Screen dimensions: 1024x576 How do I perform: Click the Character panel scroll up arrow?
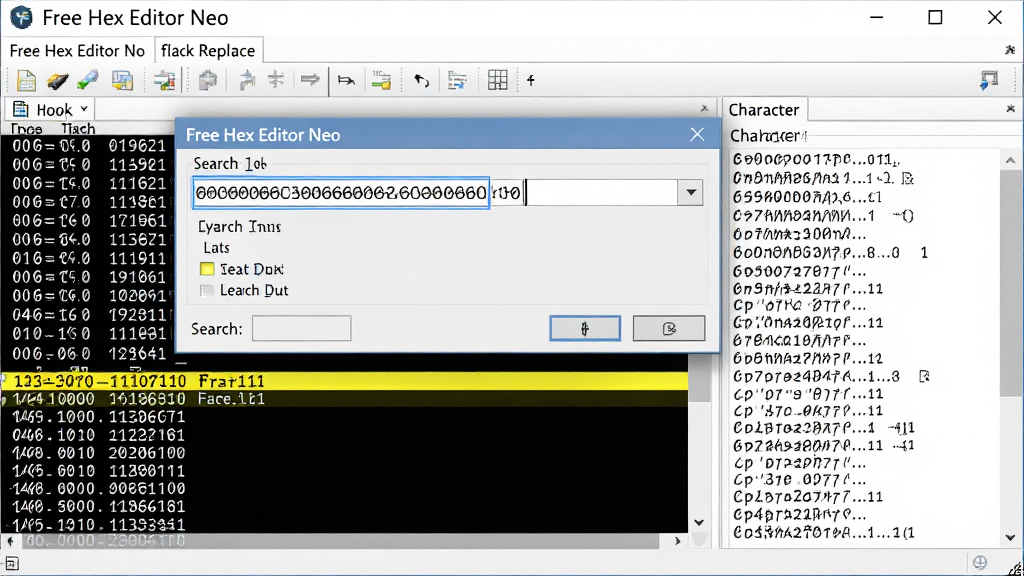[1010, 160]
